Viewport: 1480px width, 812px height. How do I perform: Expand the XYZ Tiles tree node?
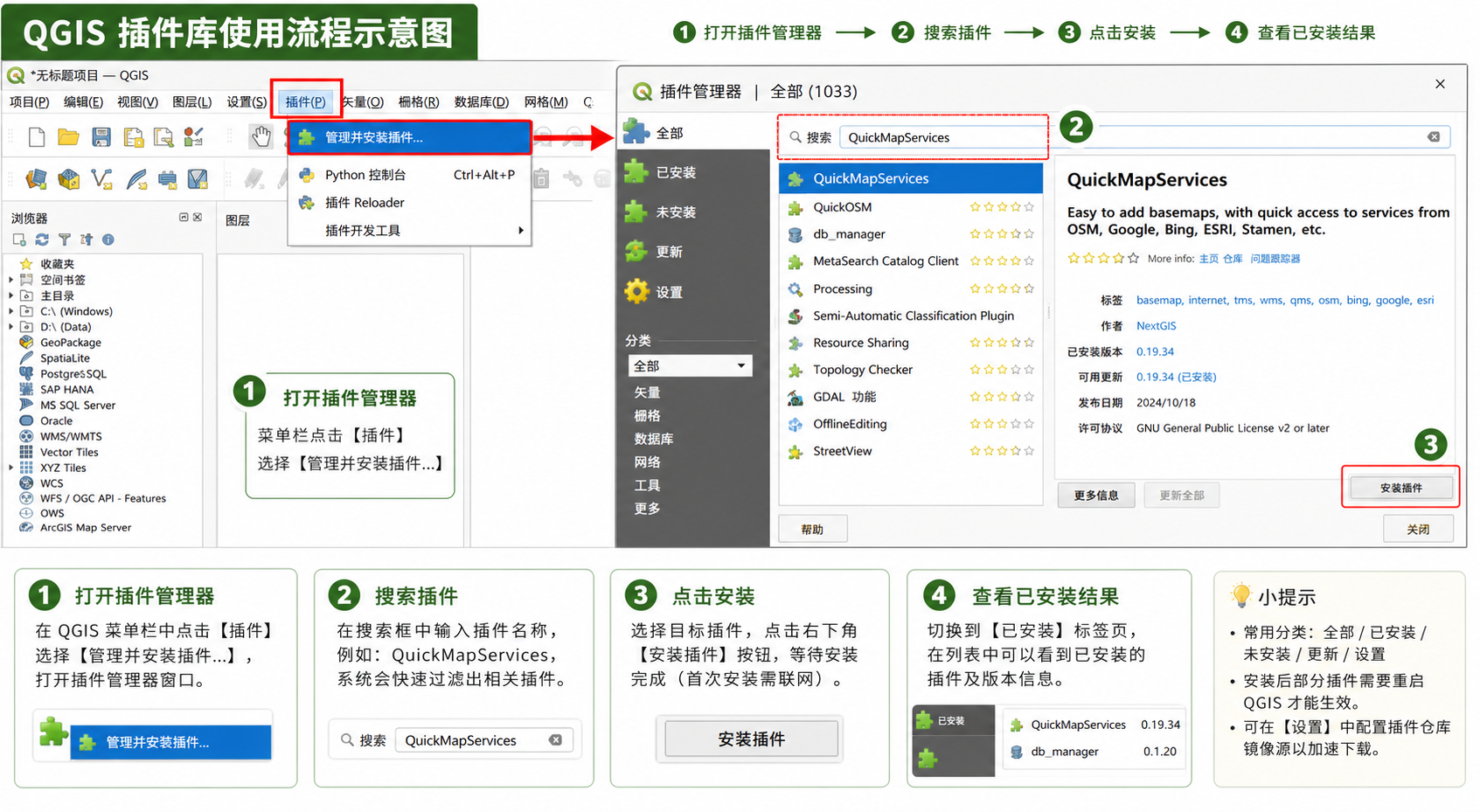[11, 468]
